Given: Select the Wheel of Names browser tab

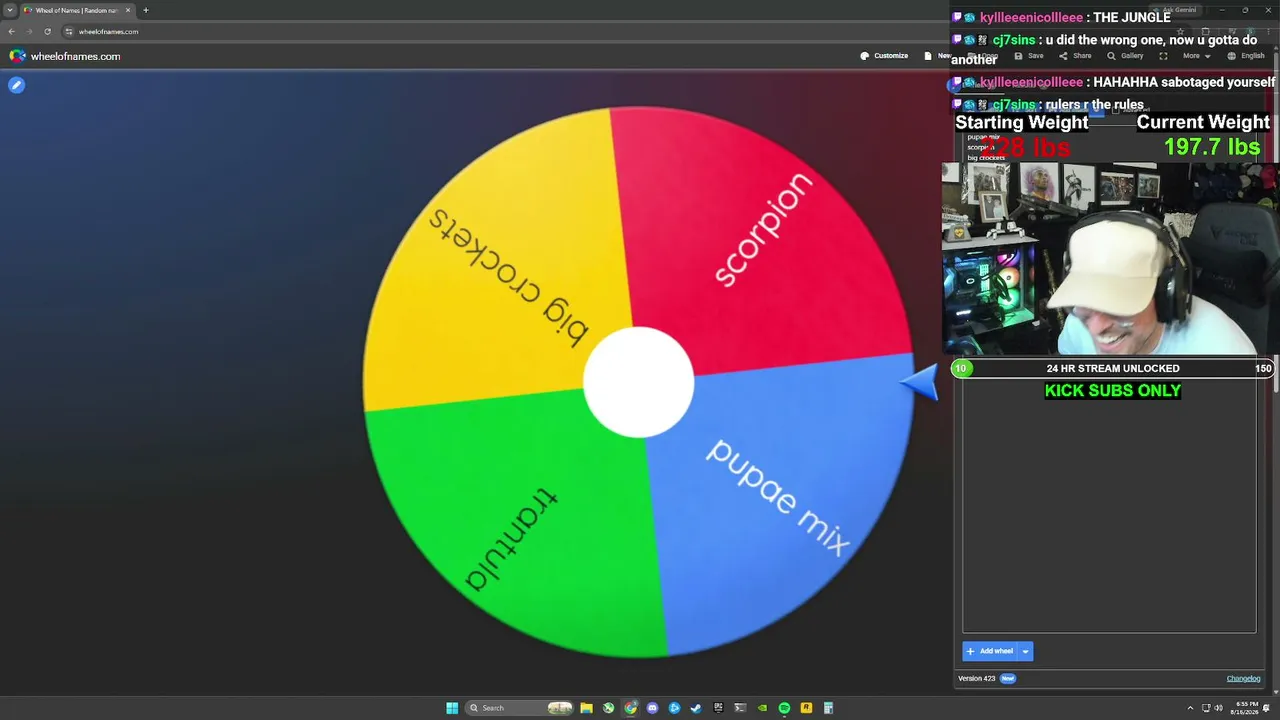Looking at the screenshot, I should [76, 10].
